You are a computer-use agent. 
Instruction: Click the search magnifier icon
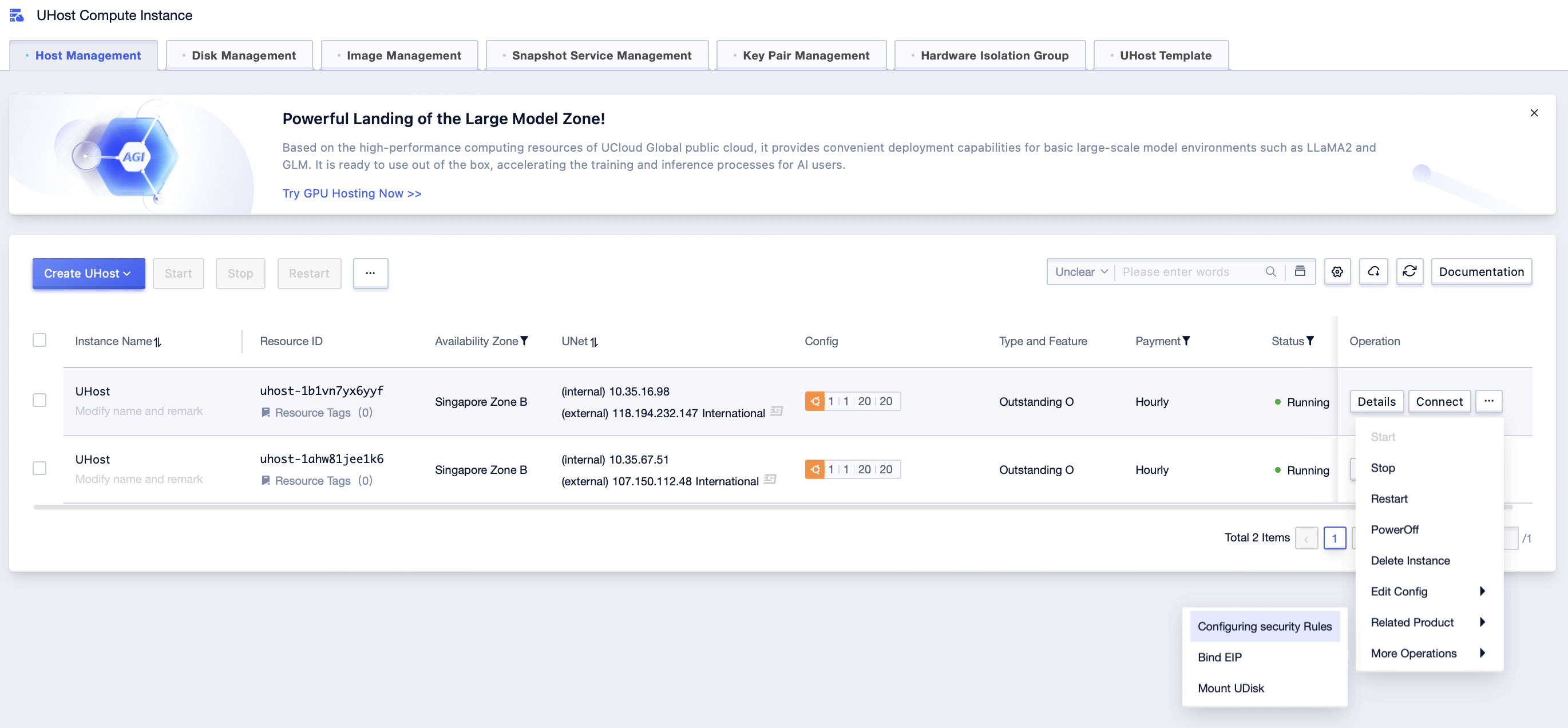(1270, 271)
